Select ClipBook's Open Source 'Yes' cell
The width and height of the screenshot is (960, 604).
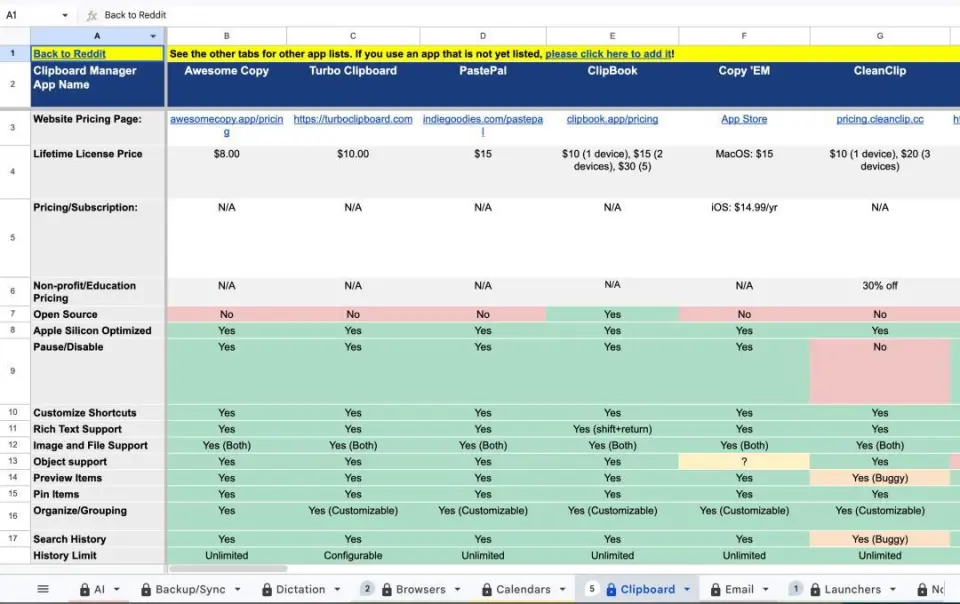(612, 314)
